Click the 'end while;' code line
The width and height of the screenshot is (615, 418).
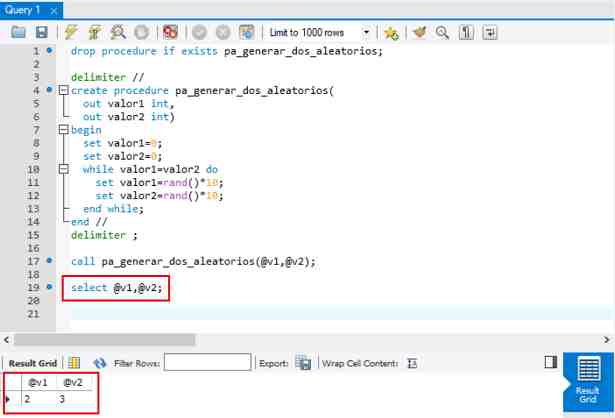[113, 209]
